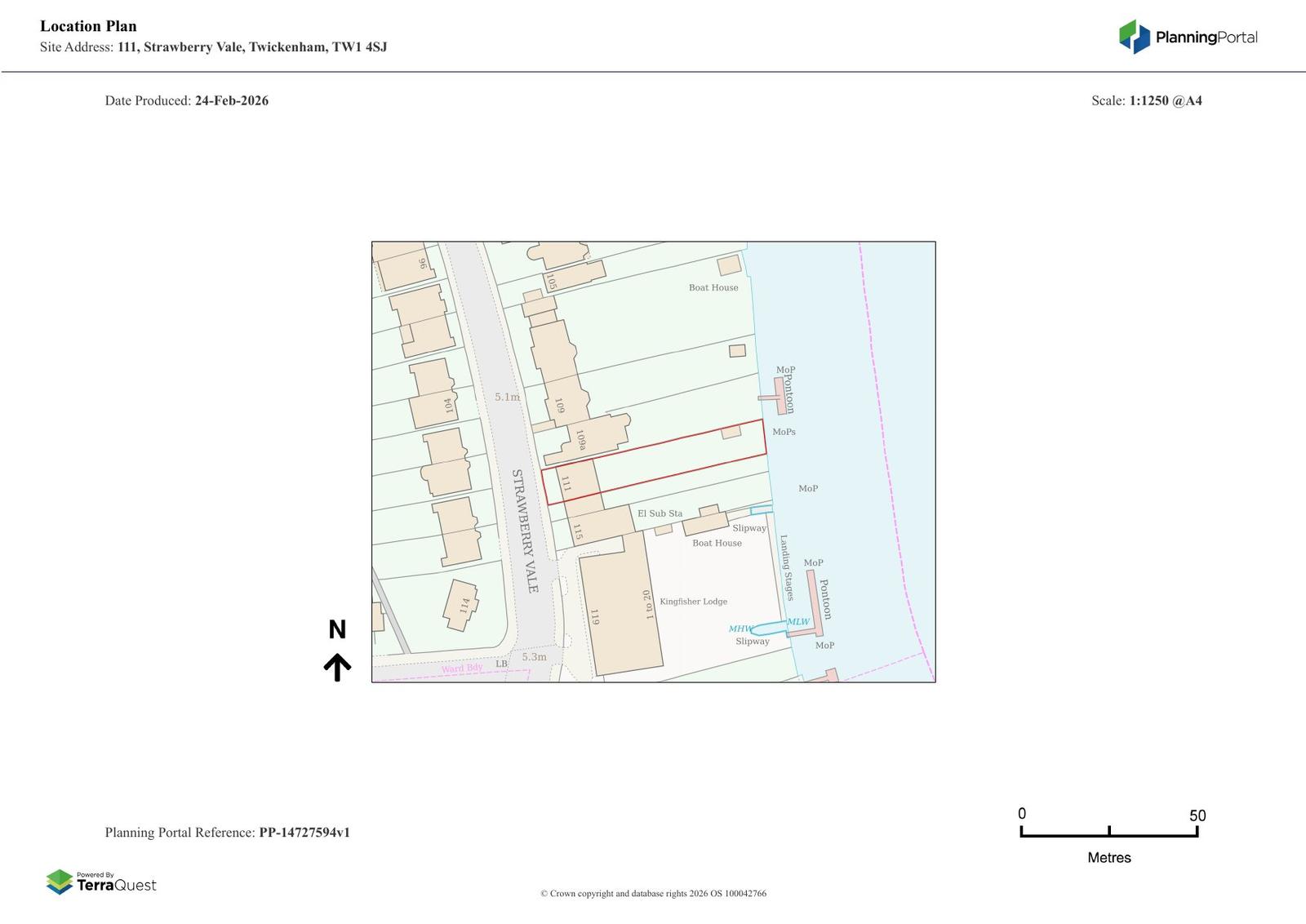Click the Landing Stages label

tap(786, 567)
